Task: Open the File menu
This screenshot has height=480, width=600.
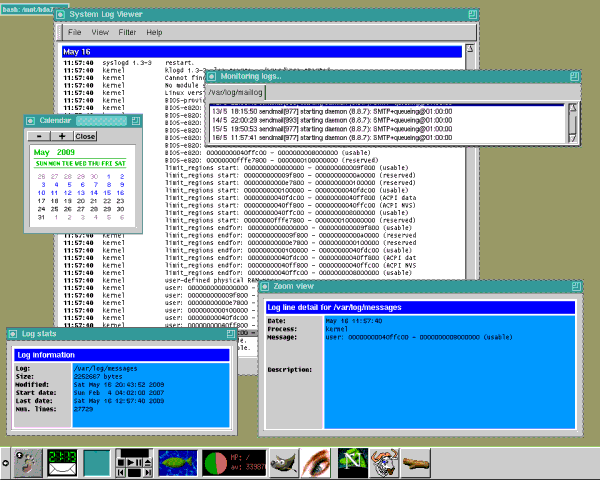Action: [75, 33]
